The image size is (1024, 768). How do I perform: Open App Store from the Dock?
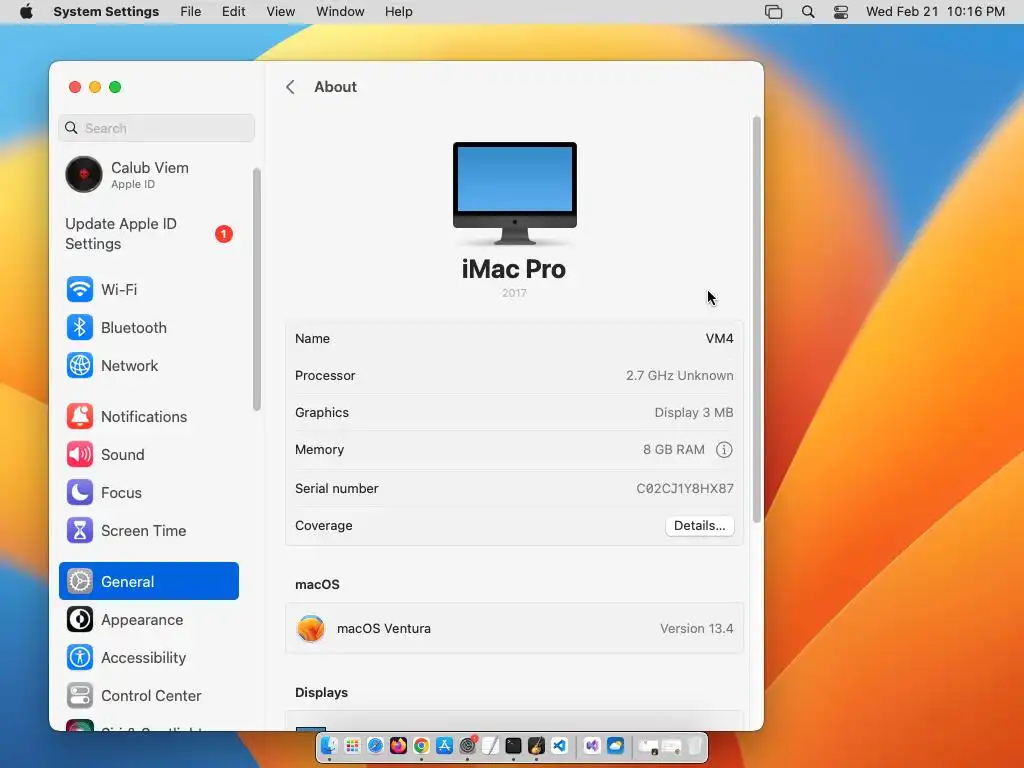point(445,746)
